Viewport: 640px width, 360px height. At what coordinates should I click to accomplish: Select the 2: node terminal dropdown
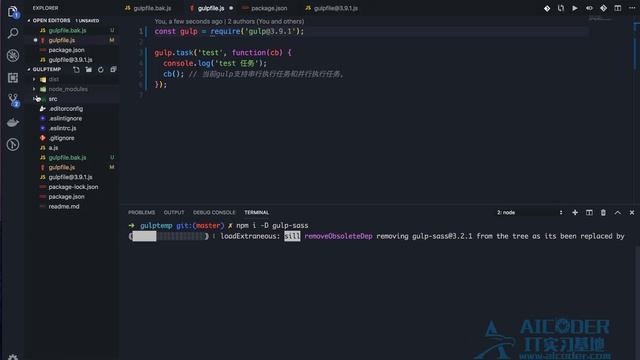529,213
